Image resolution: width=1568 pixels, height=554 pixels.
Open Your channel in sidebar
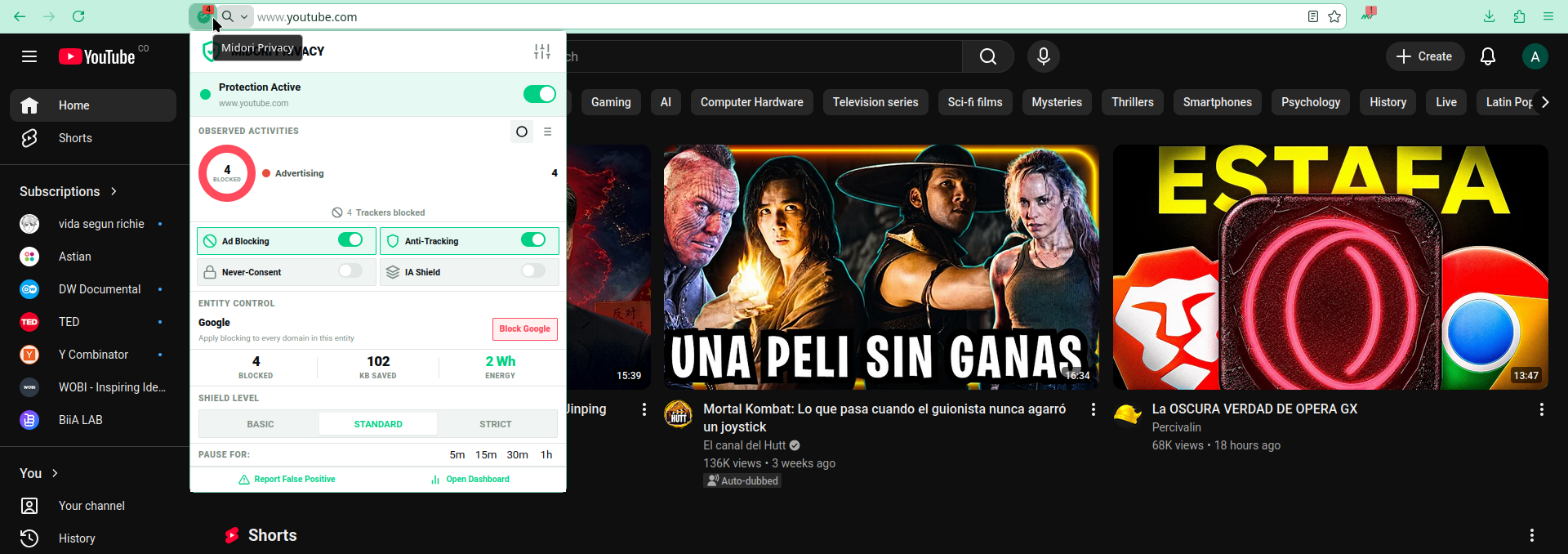[x=93, y=506]
